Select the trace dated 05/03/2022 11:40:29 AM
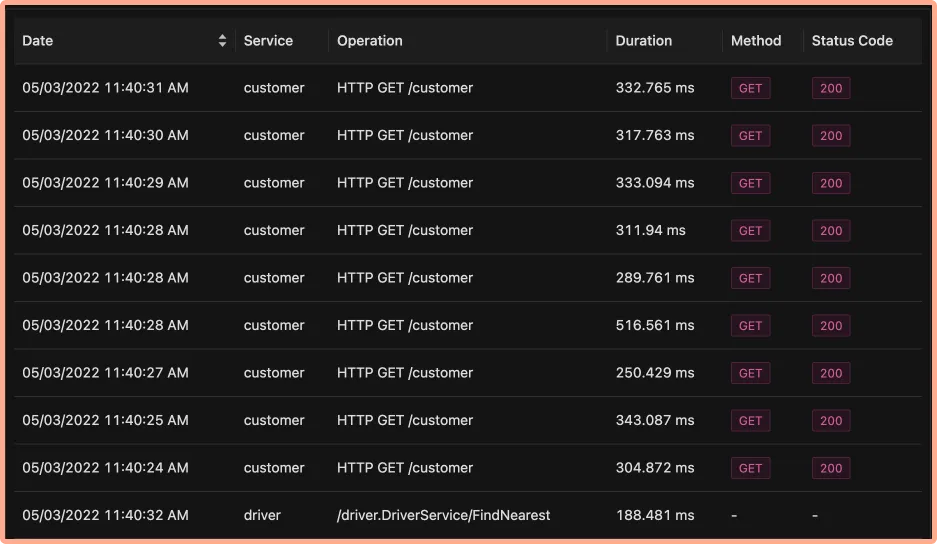This screenshot has width=937, height=544. point(105,183)
